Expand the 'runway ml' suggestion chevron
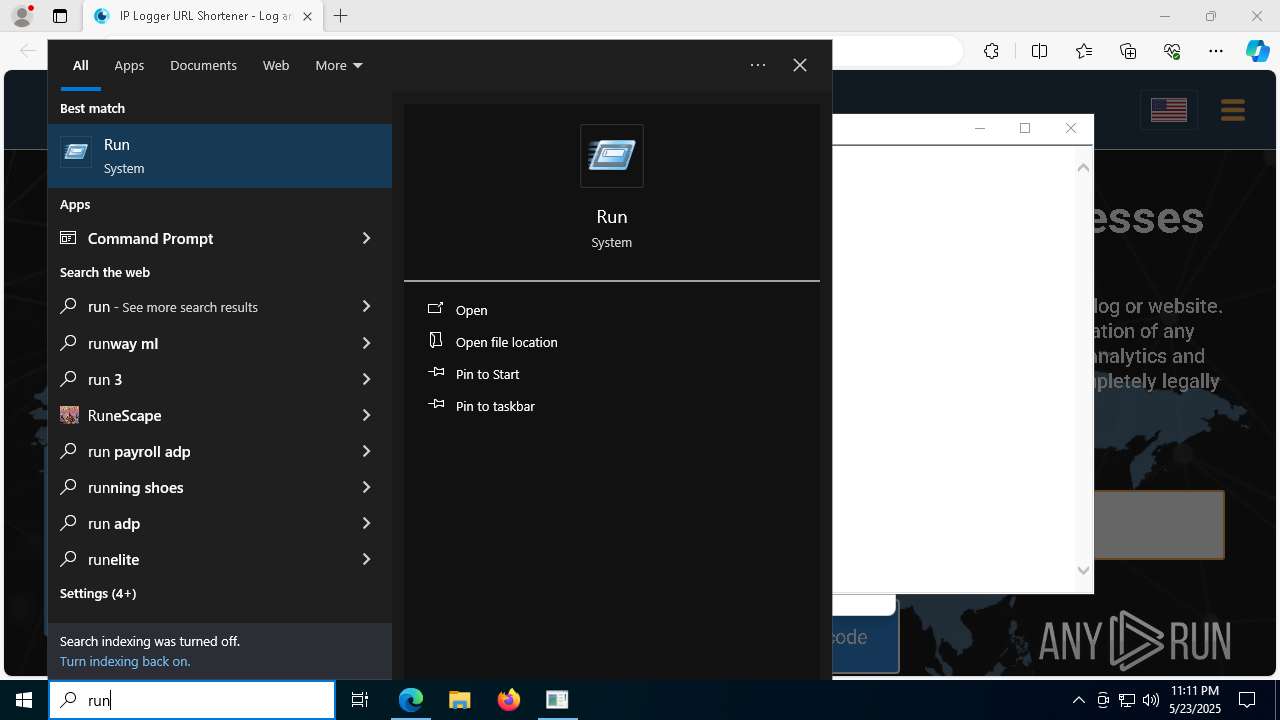1280x720 pixels. 366,343
